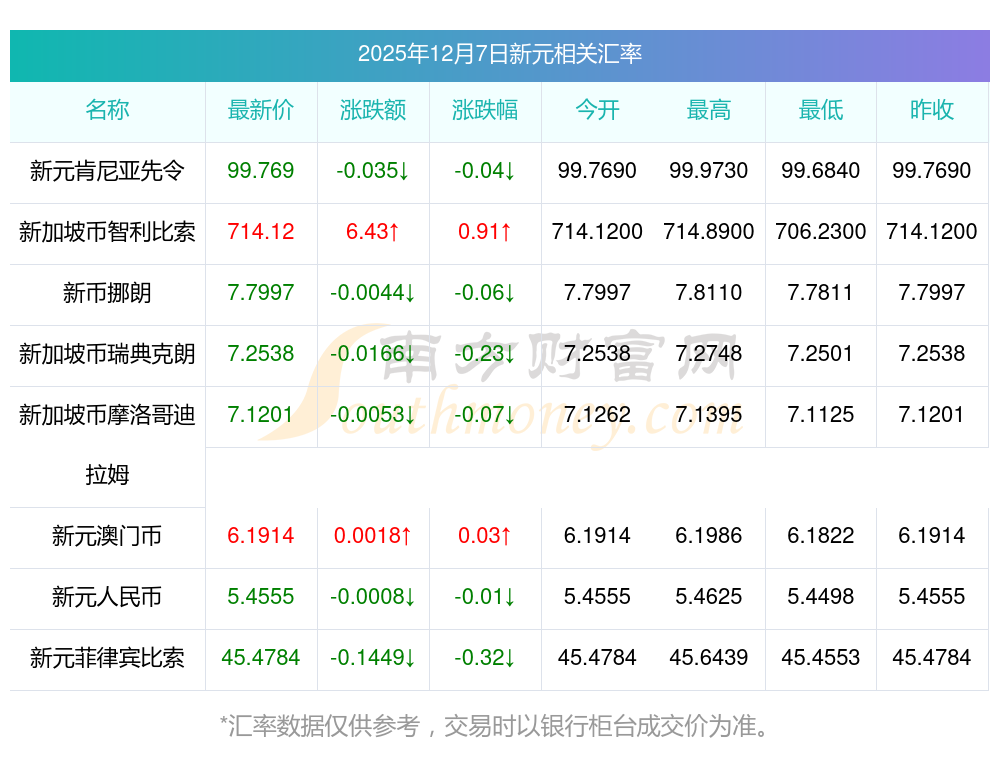Click the 最新价 column header
This screenshot has width=1000, height=757.
[x=261, y=110]
